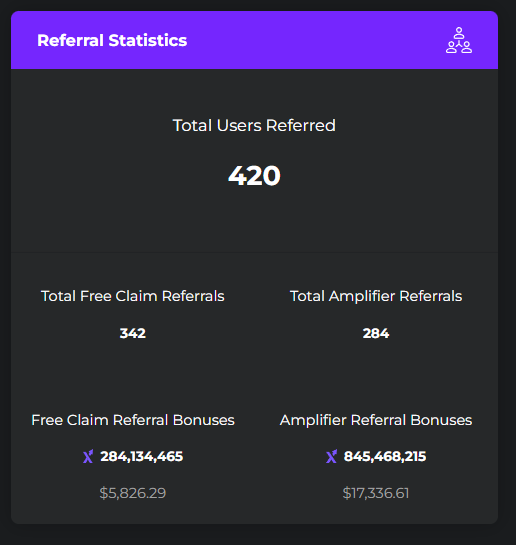This screenshot has height=545, width=516.
Task: Click the $17,336.61 dollar value
Action: tap(376, 493)
